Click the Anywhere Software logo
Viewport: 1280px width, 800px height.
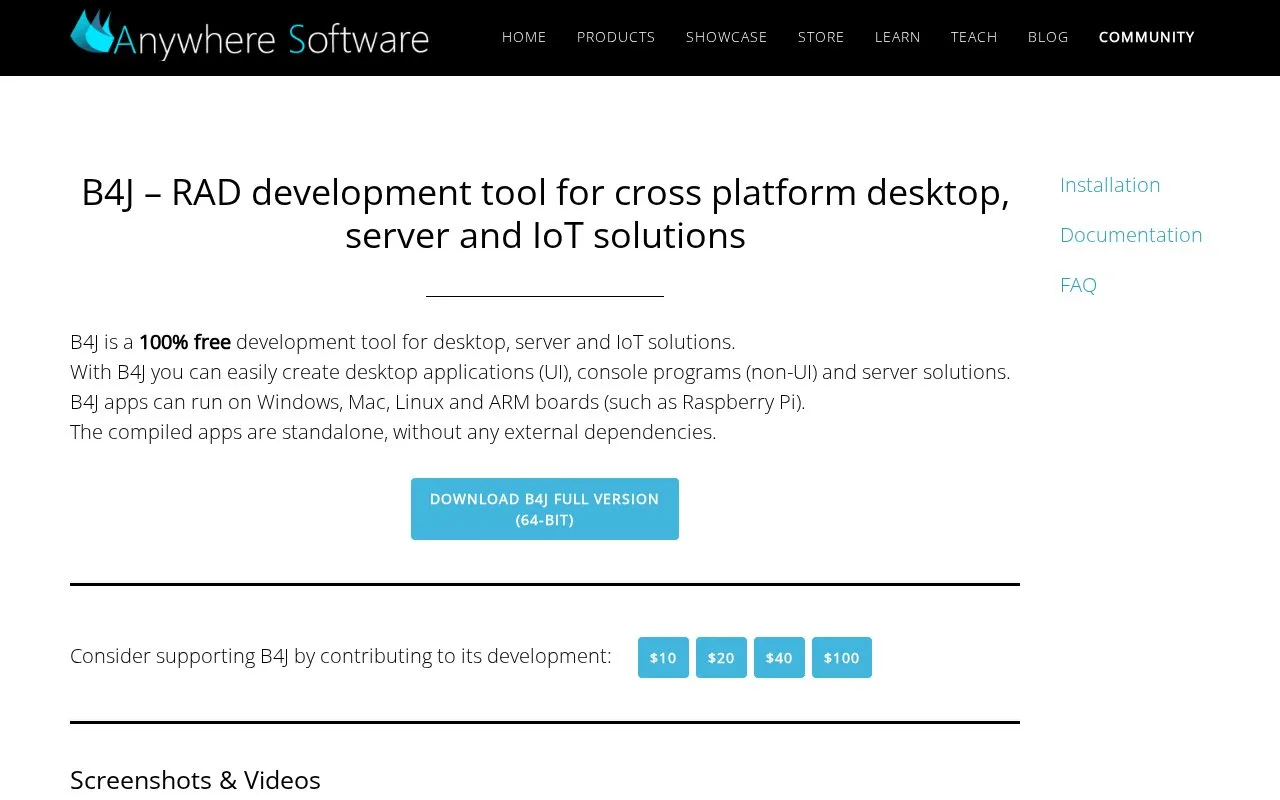[249, 35]
